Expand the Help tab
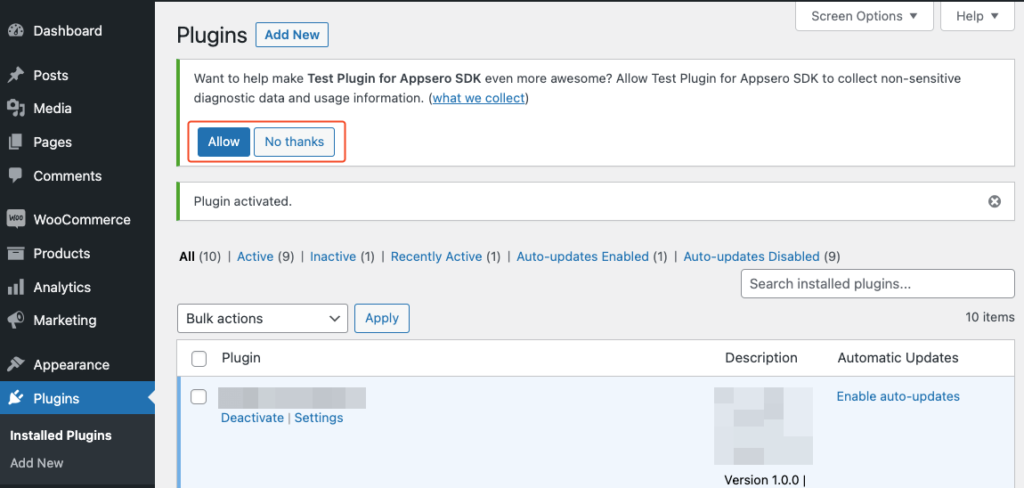 coord(976,16)
